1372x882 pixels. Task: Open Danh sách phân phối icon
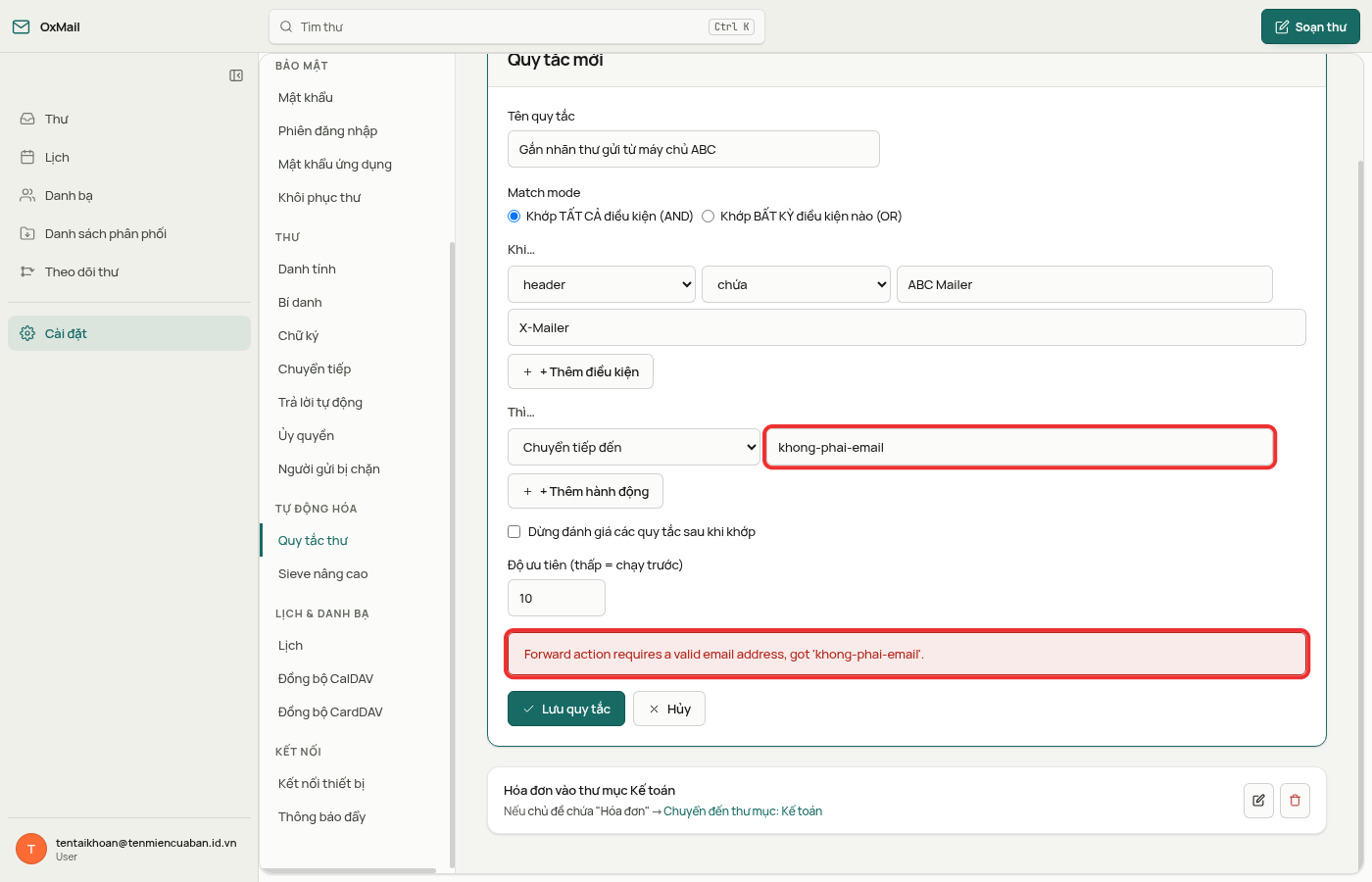point(27,233)
